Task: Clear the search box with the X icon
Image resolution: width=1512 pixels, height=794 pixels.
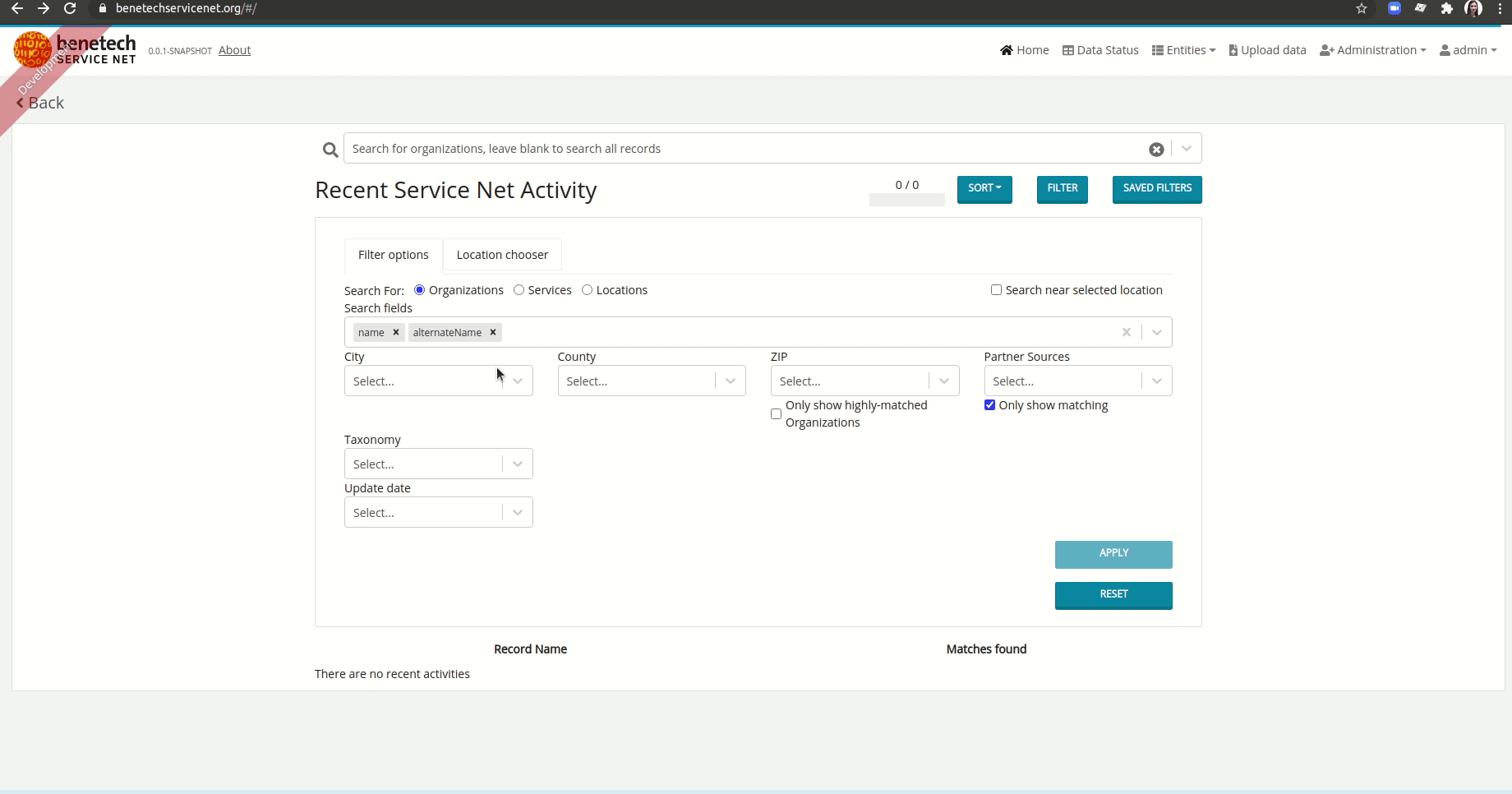Action: tap(1156, 150)
